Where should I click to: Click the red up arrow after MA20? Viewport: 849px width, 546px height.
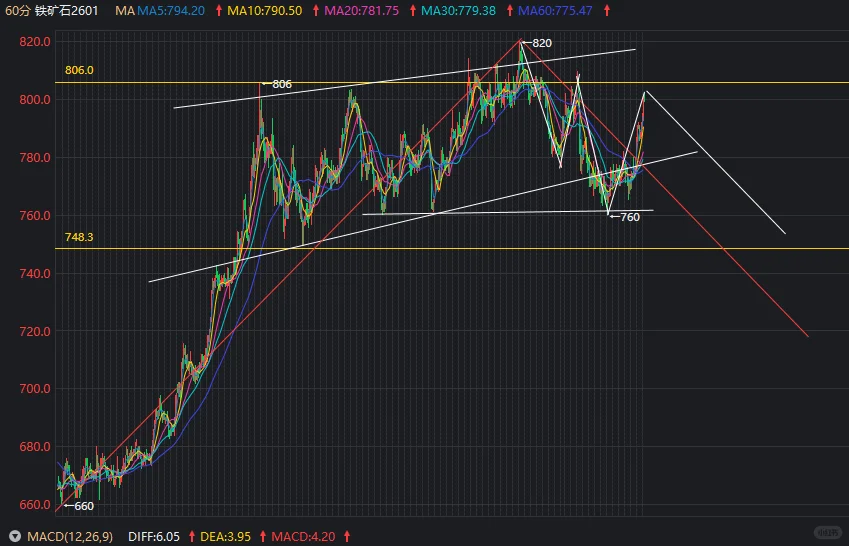(x=413, y=10)
